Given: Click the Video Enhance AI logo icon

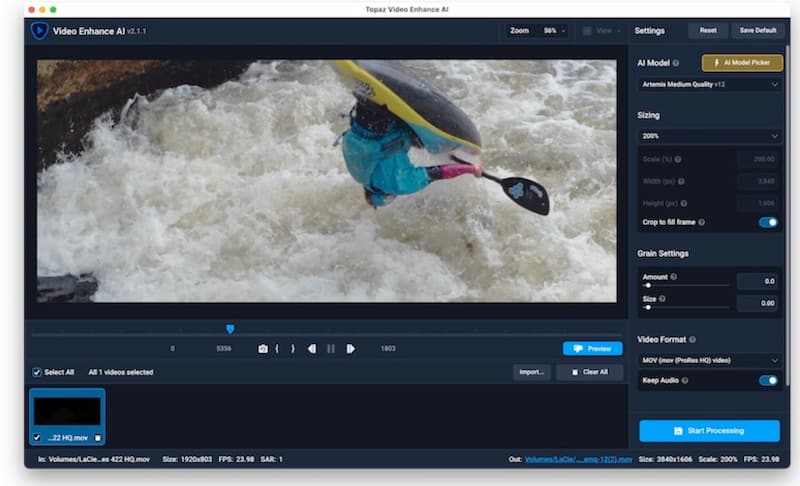Looking at the screenshot, I should pos(39,31).
